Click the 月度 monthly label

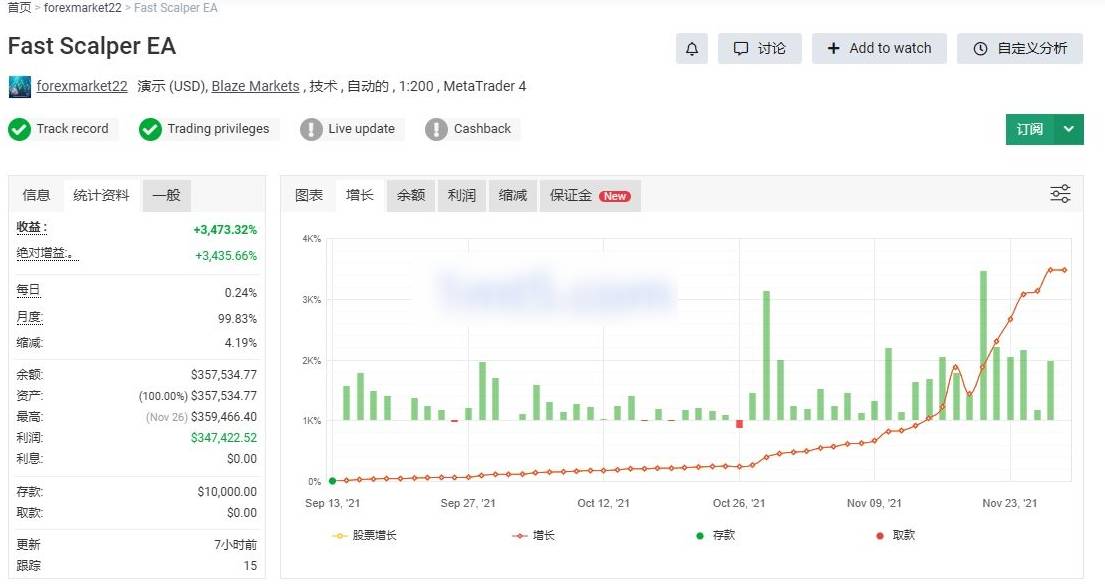tap(30, 317)
